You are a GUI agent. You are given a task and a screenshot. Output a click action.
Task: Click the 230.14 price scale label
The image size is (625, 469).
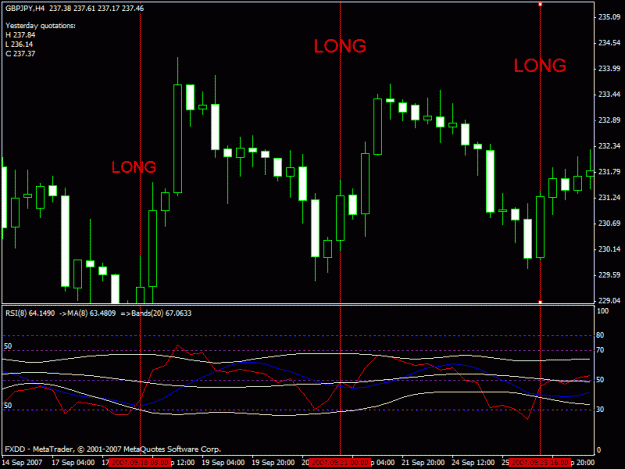pos(609,249)
